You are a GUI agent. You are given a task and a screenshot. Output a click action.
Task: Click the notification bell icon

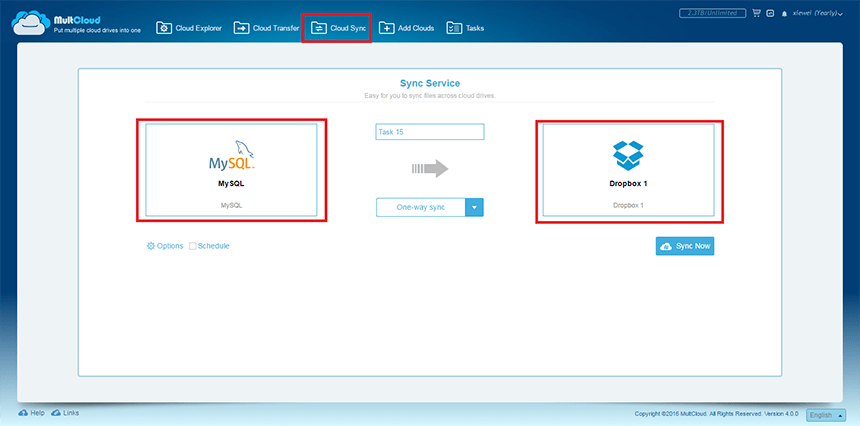click(782, 14)
